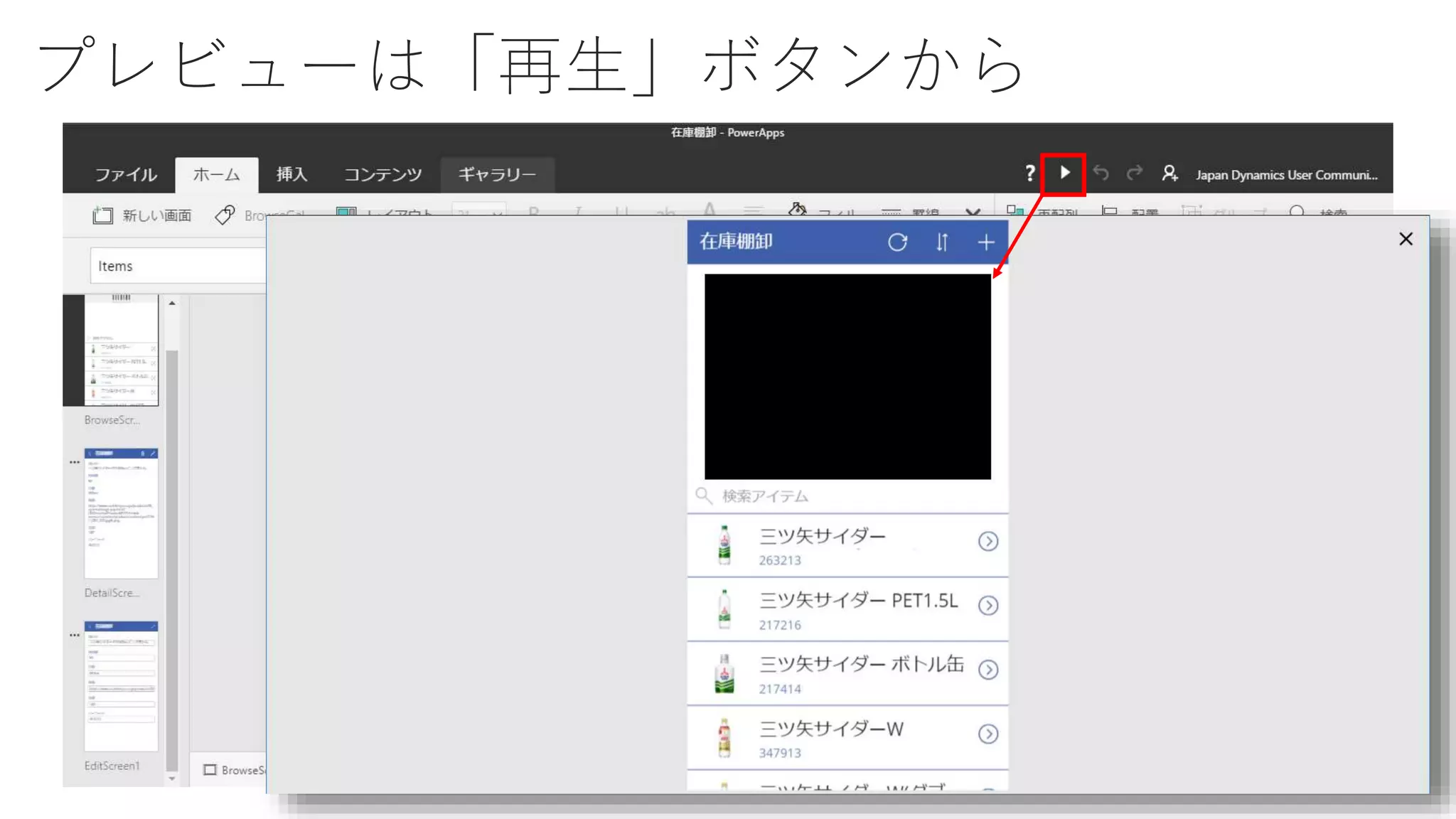
Task: Select the 三ツ矢サイダーW item title
Action: 831,729
